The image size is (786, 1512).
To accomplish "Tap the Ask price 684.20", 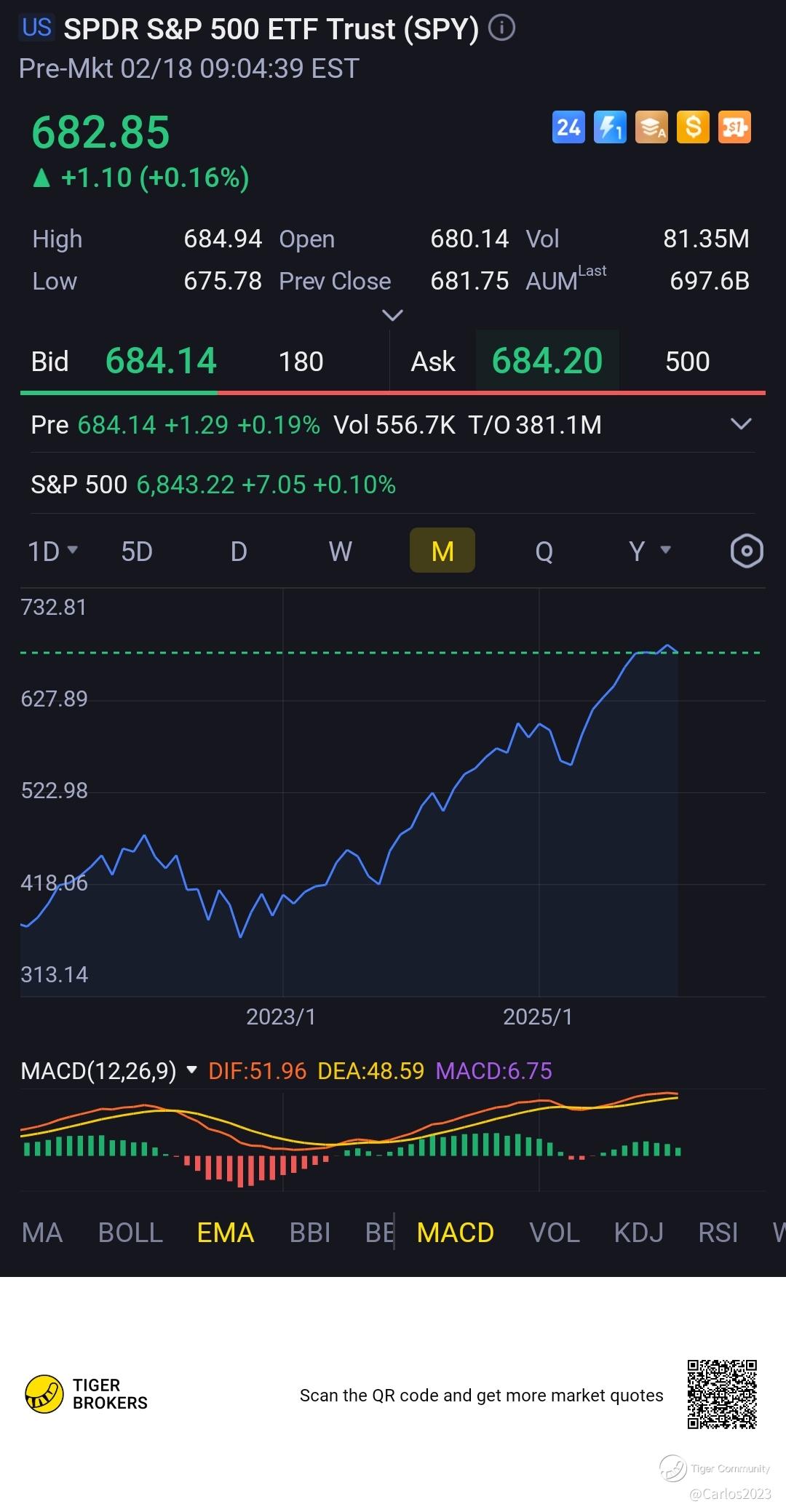I will (547, 361).
